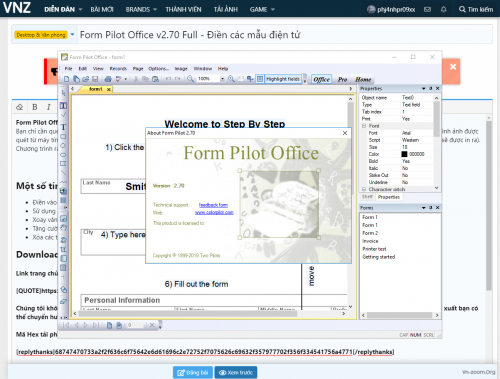Viewport: 500px width, 379px height.
Task: Click the magnifier zoom icon in toolbar
Action: pyautogui.click(x=190, y=79)
